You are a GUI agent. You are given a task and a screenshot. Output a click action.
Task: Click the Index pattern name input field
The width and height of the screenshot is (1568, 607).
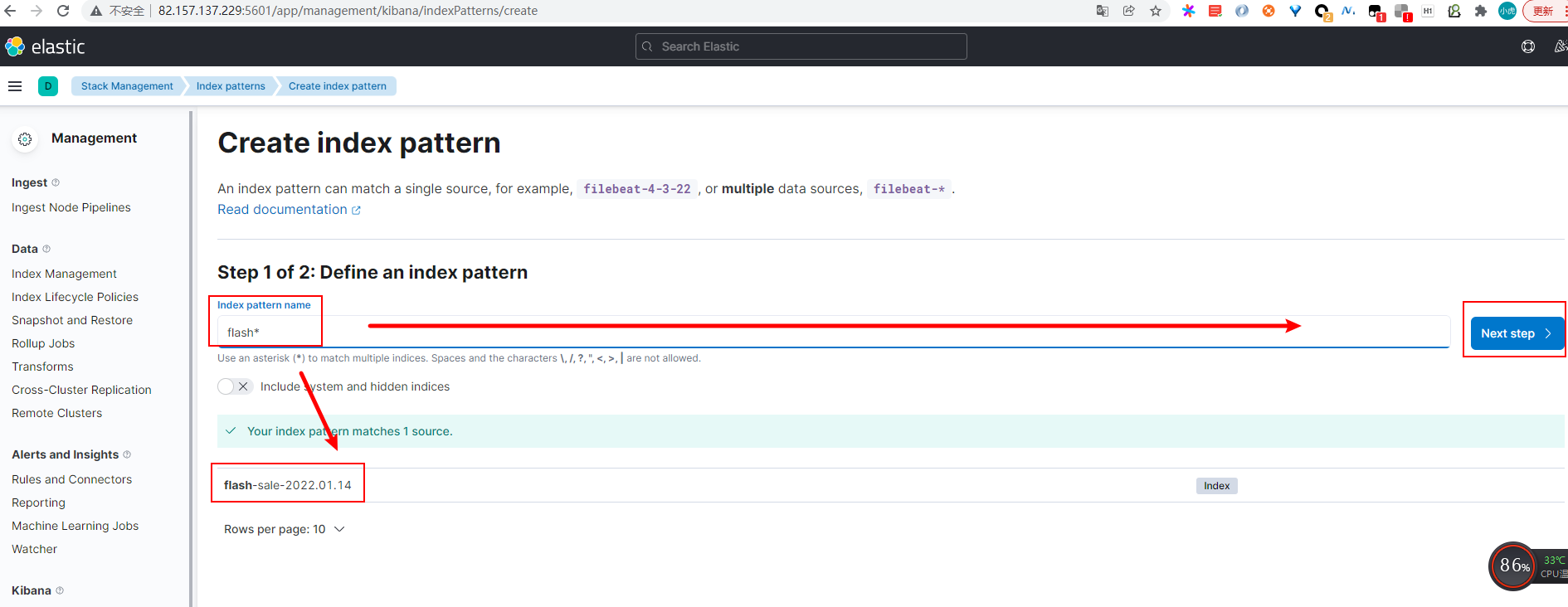834,332
